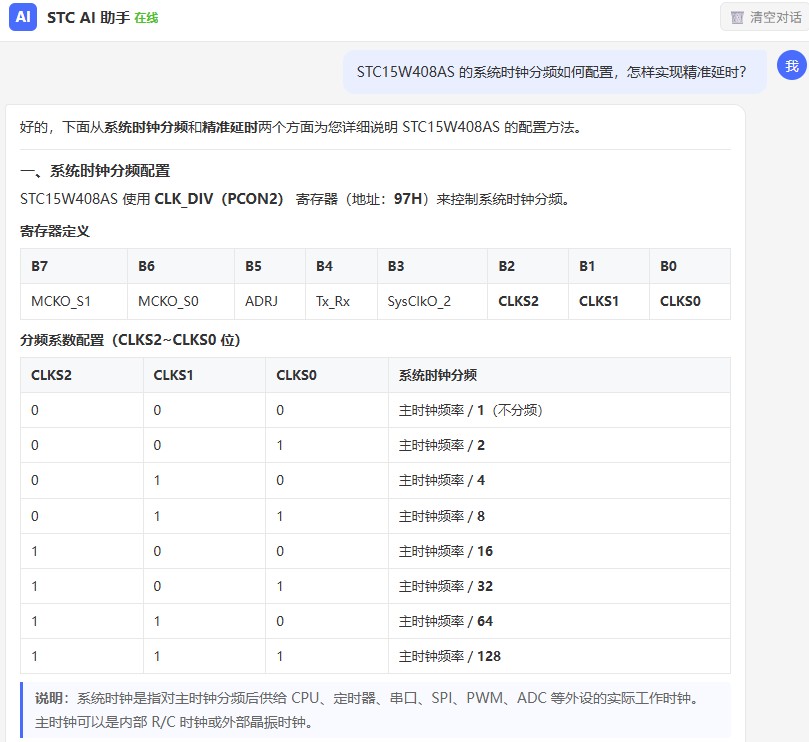This screenshot has width=809, height=742.
Task: Click the B2 header cell
Action: point(528,266)
